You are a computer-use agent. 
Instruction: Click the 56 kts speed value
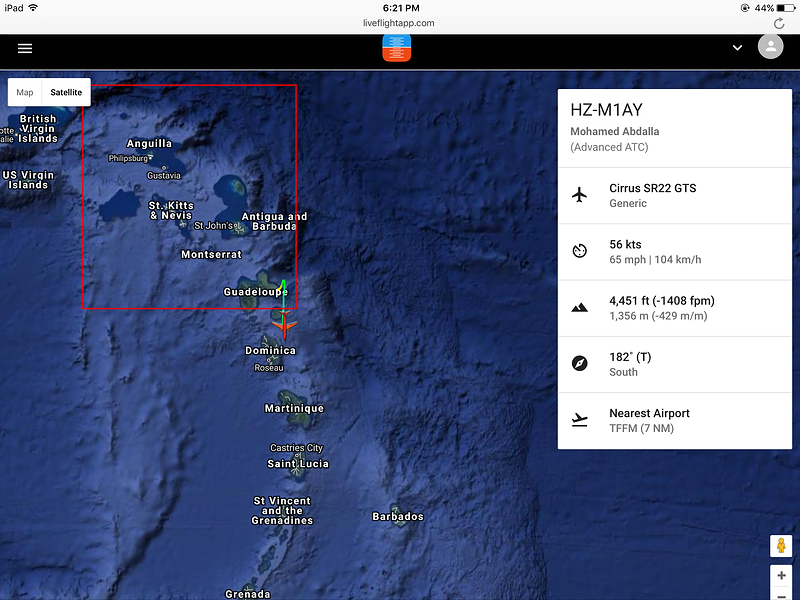pos(625,244)
